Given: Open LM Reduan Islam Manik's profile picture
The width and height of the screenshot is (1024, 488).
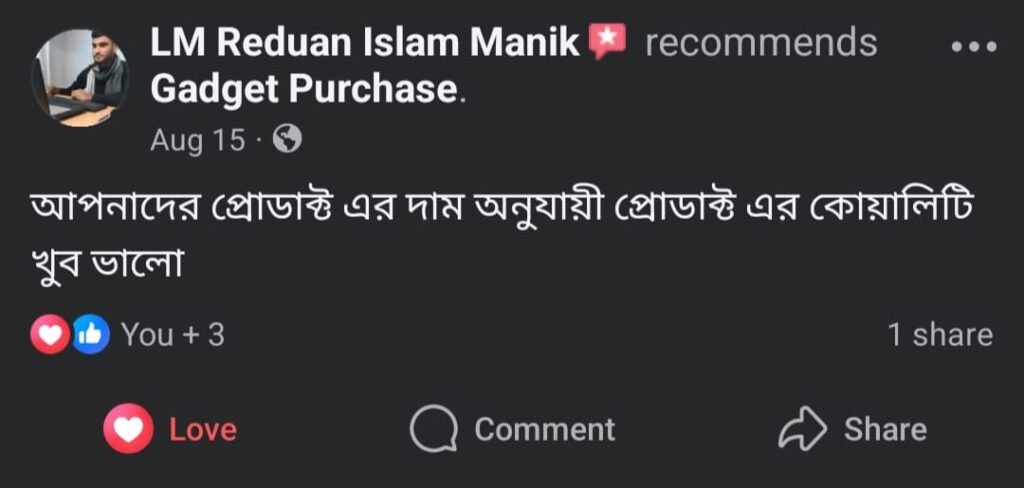Looking at the screenshot, I should (80, 78).
